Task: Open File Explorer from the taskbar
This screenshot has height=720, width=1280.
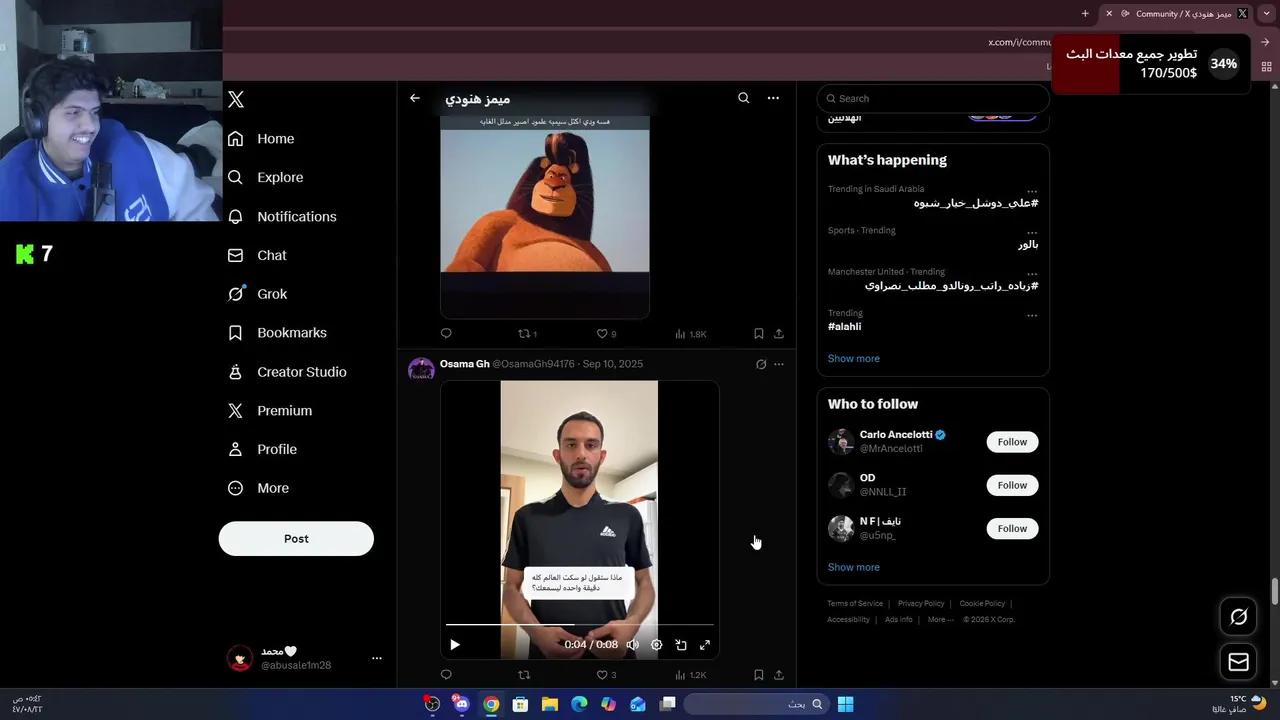Action: point(549,704)
